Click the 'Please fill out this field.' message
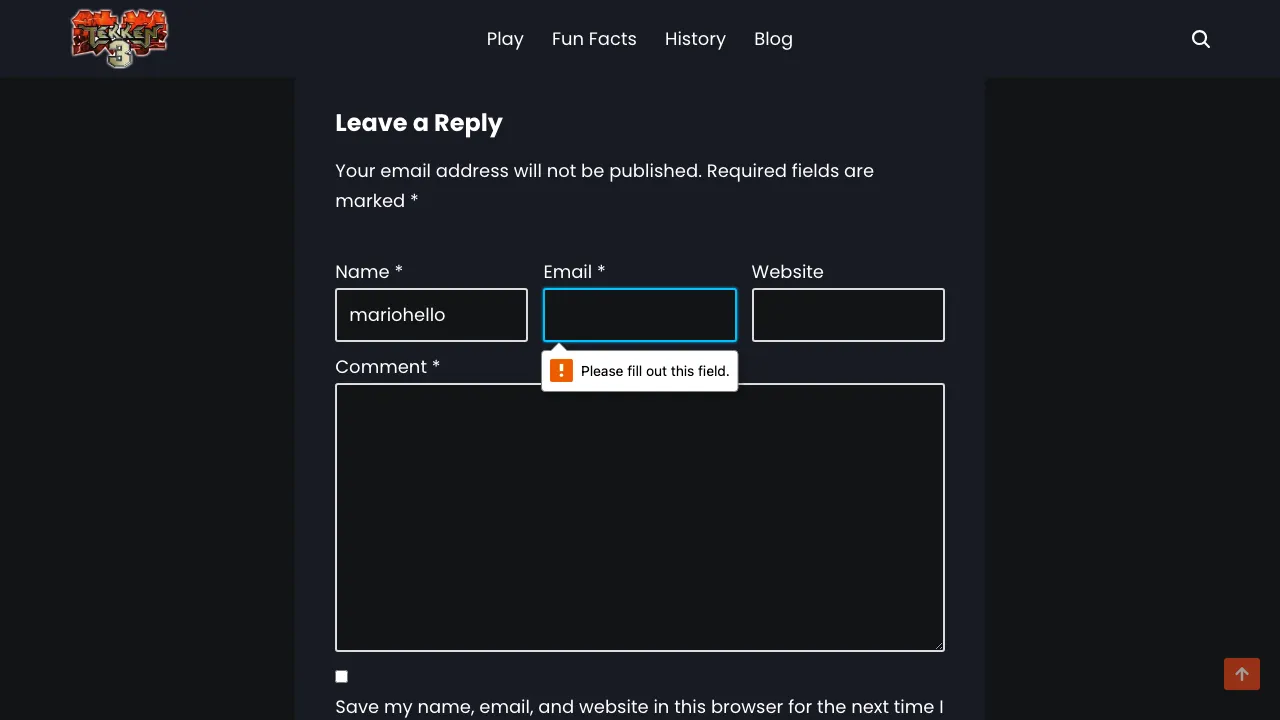Viewport: 1280px width, 720px height. point(655,371)
